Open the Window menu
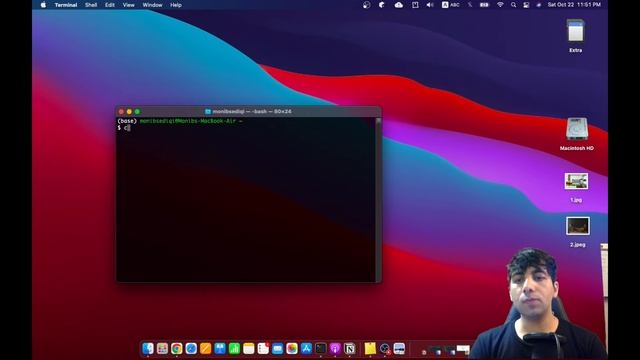Screen dimensions: 640x360 pyautogui.click(x=152, y=5)
